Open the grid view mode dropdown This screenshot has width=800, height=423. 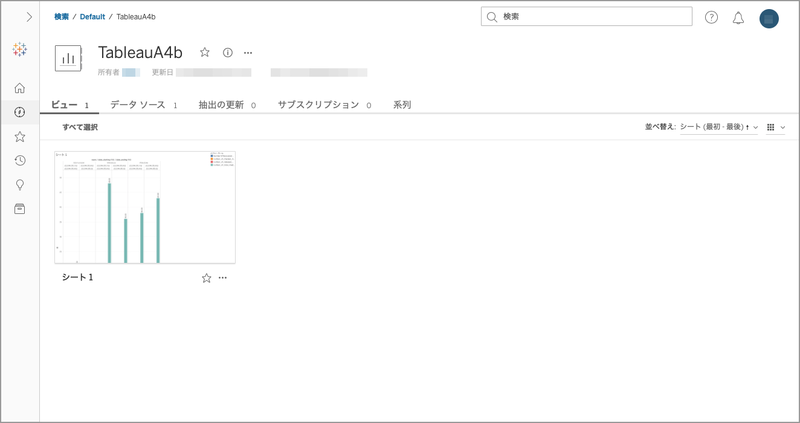tap(776, 127)
